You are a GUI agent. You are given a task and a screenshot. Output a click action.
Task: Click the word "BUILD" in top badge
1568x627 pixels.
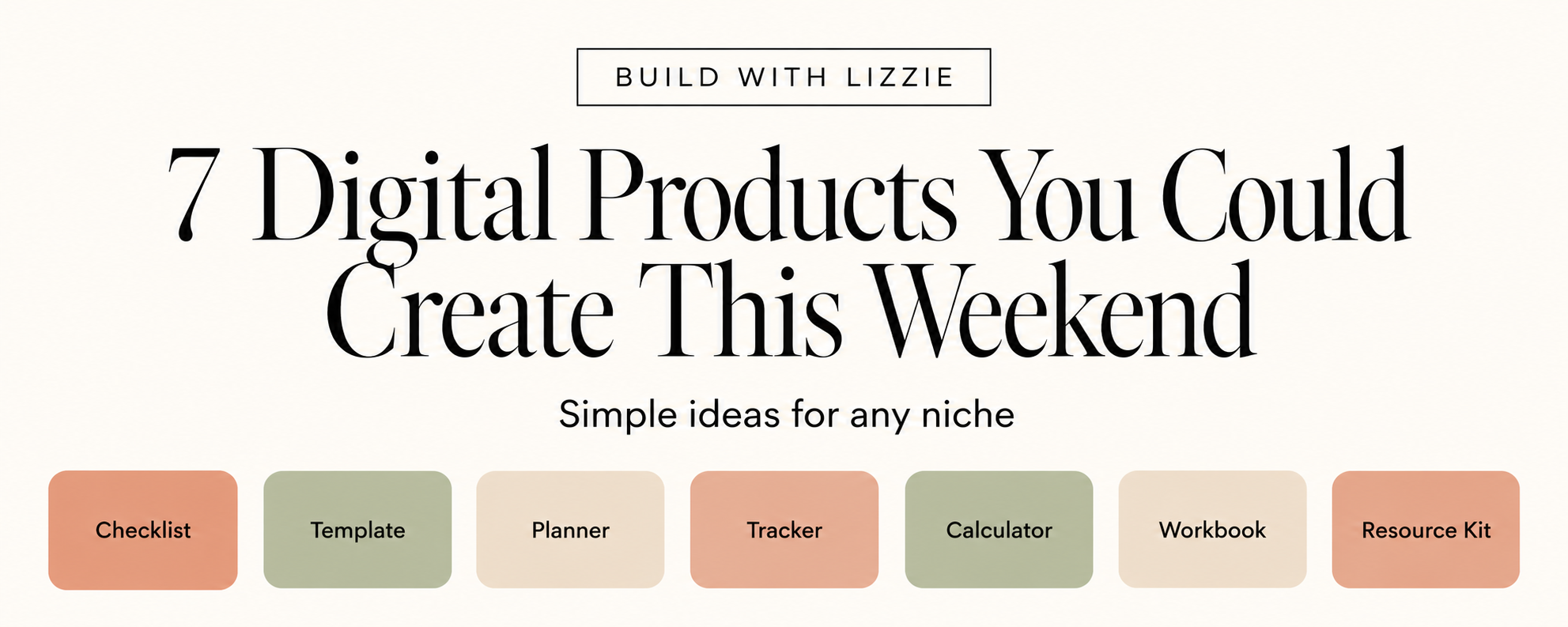click(667, 77)
